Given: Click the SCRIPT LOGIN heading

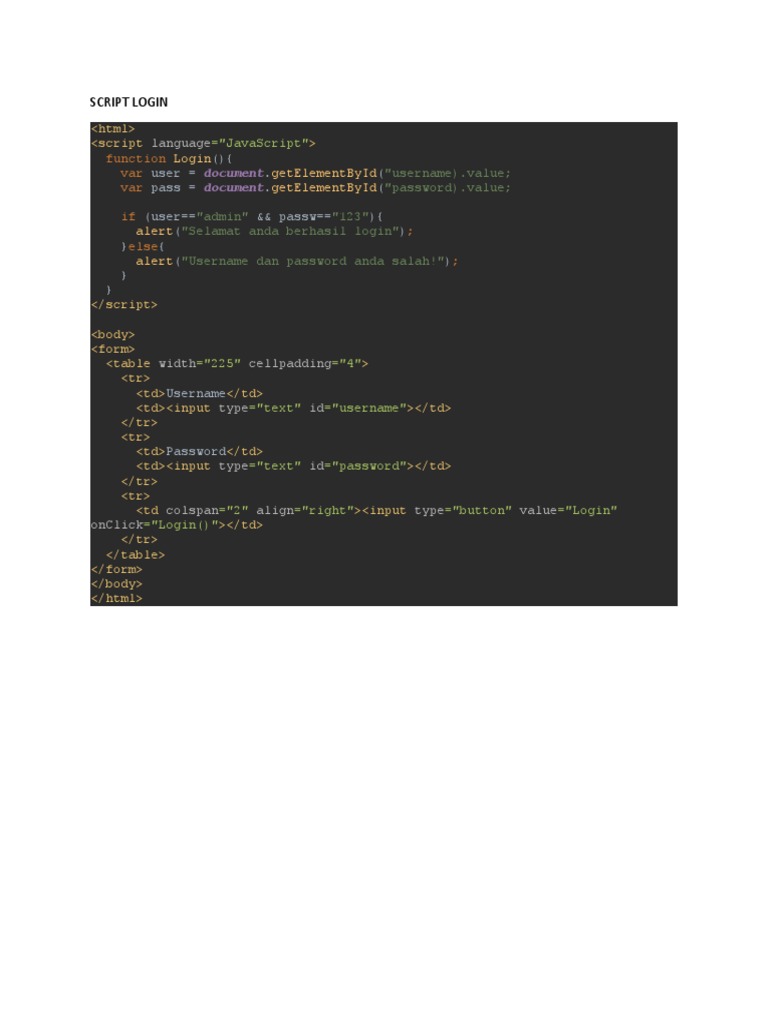Looking at the screenshot, I should pyautogui.click(x=129, y=102).
